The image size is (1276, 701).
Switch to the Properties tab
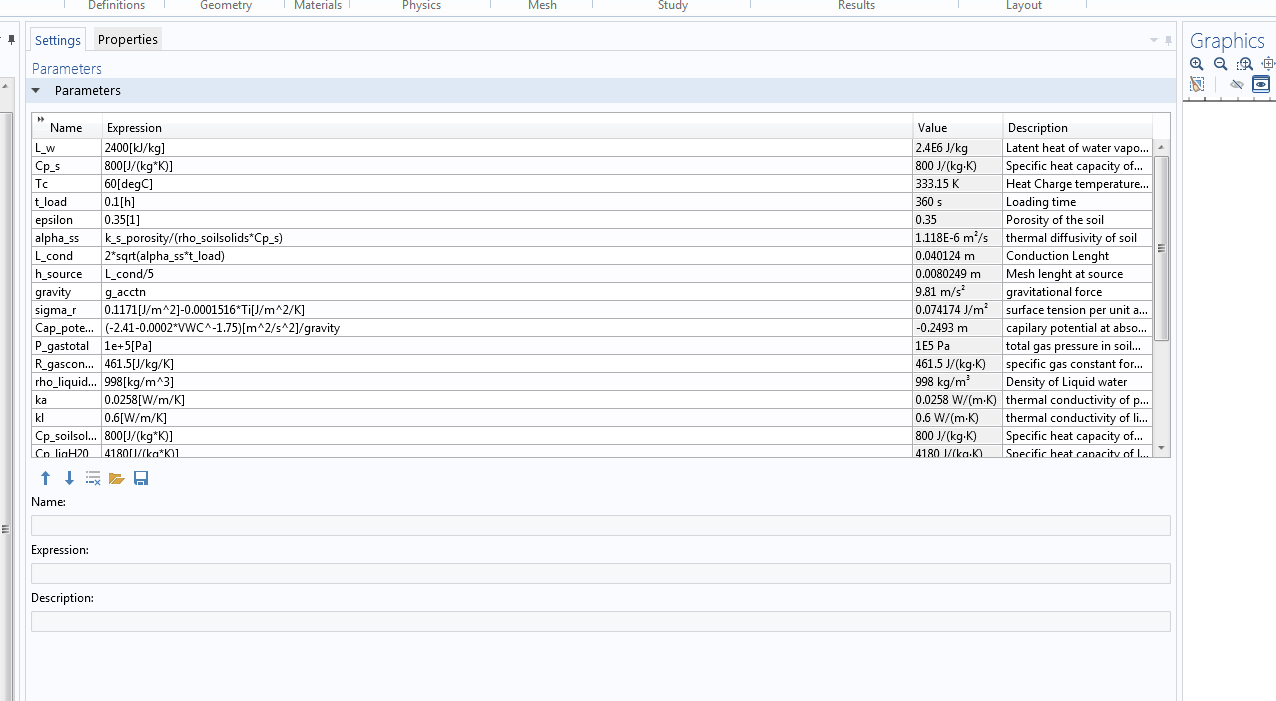coord(127,40)
